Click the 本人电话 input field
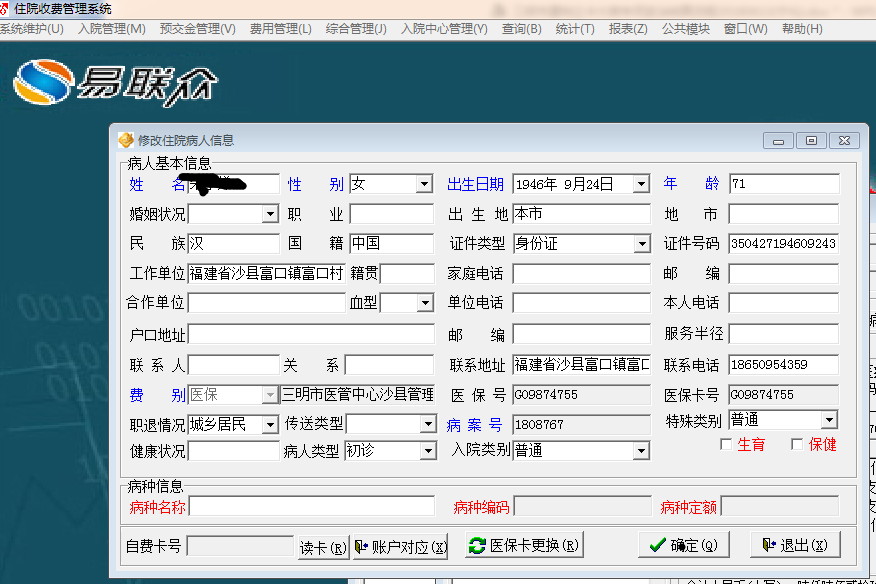876x584 pixels. [784, 303]
